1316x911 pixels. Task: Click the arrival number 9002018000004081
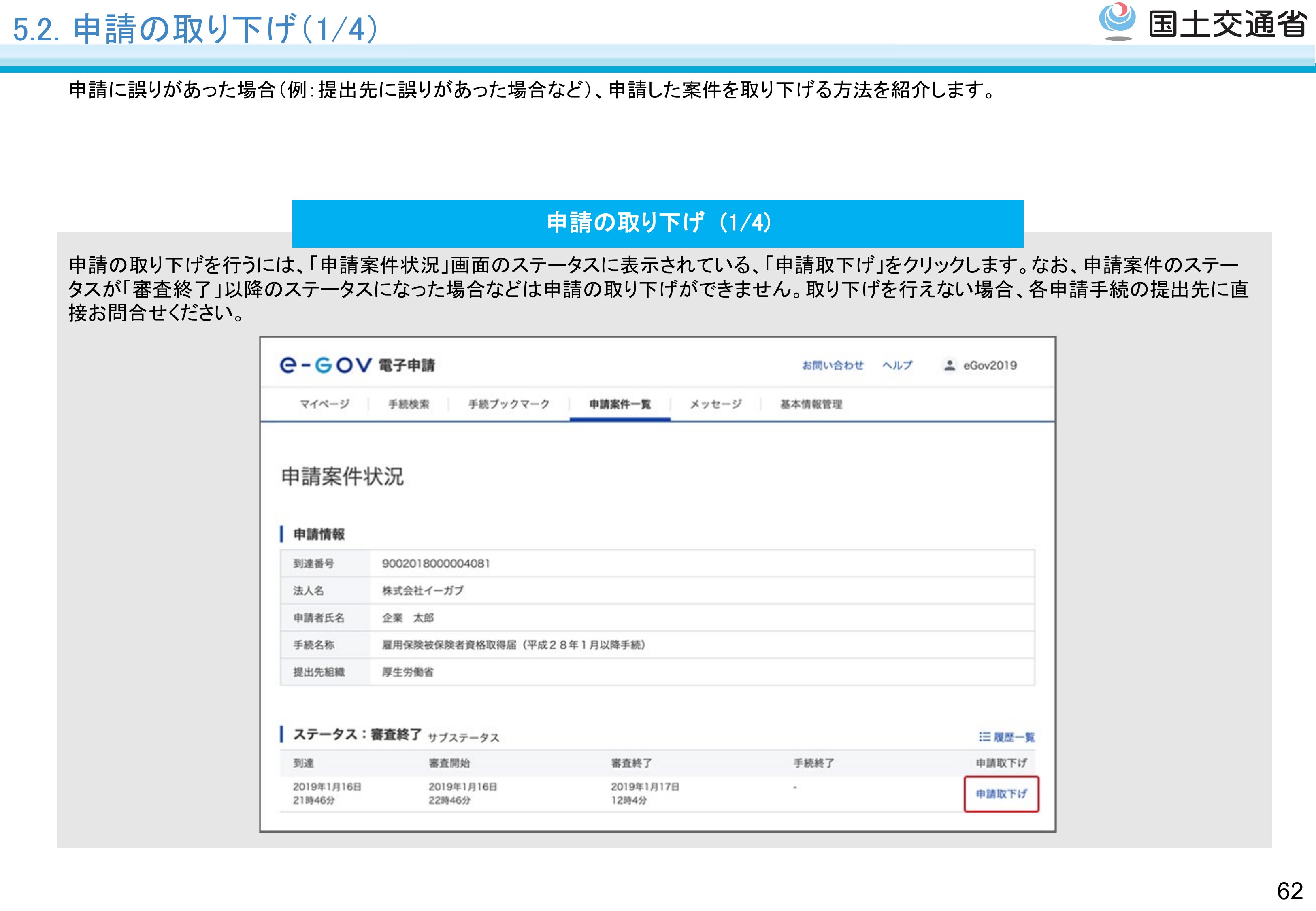coord(436,563)
